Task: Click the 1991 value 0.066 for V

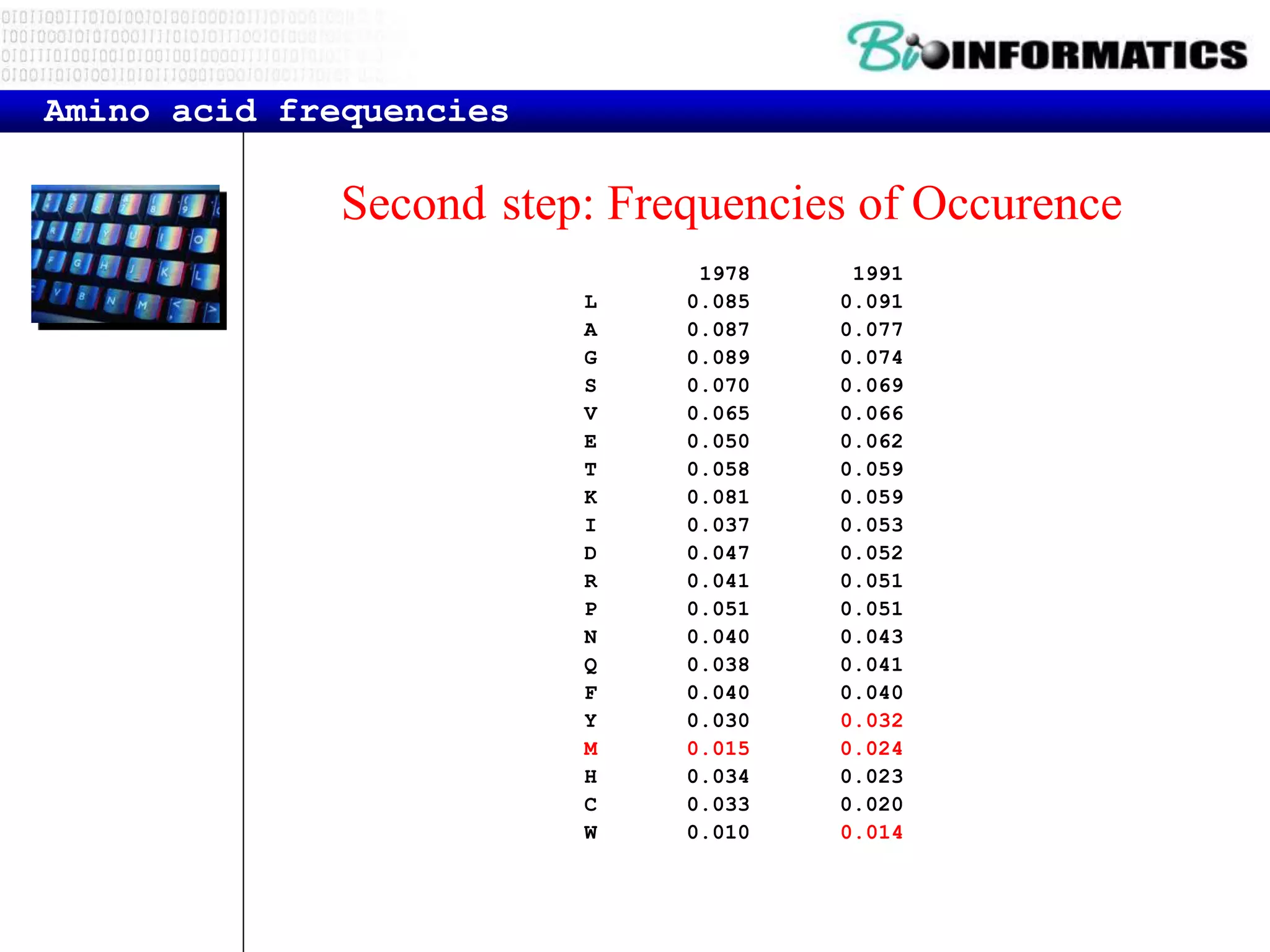Action: click(x=871, y=413)
